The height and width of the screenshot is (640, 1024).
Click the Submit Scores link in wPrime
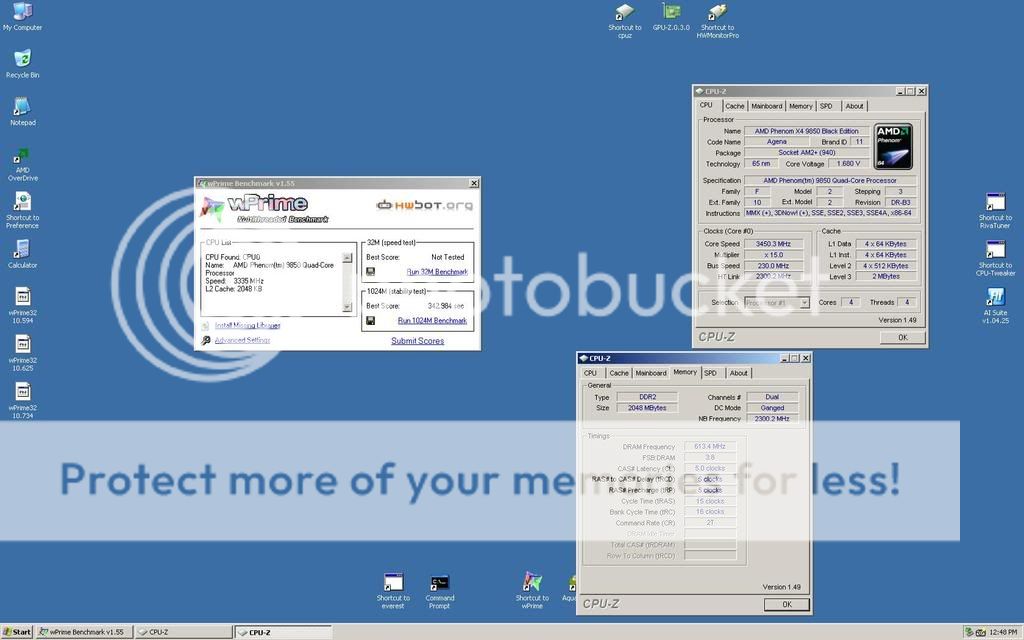pyautogui.click(x=417, y=341)
